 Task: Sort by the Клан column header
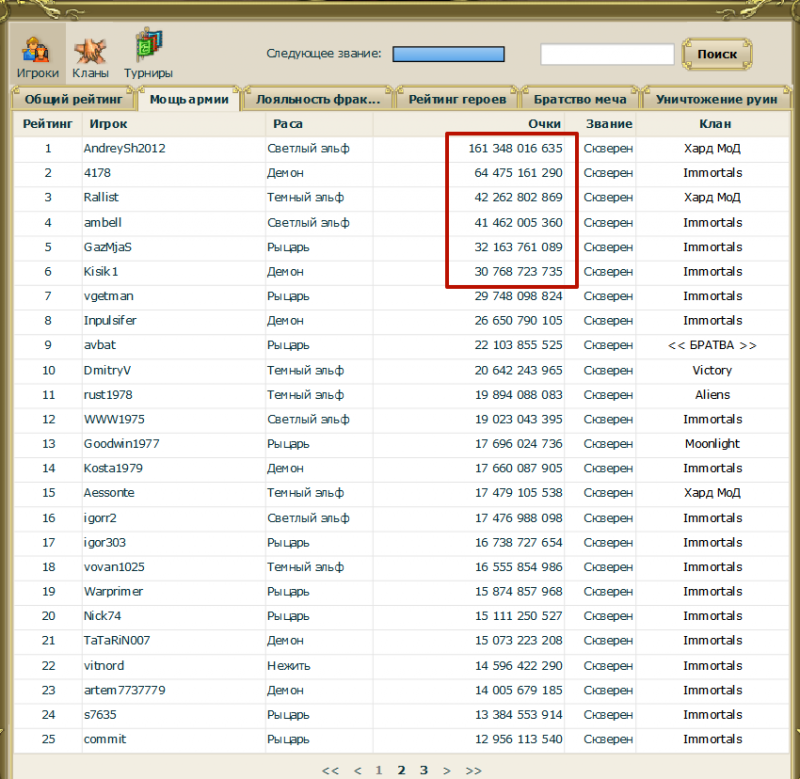click(x=715, y=124)
